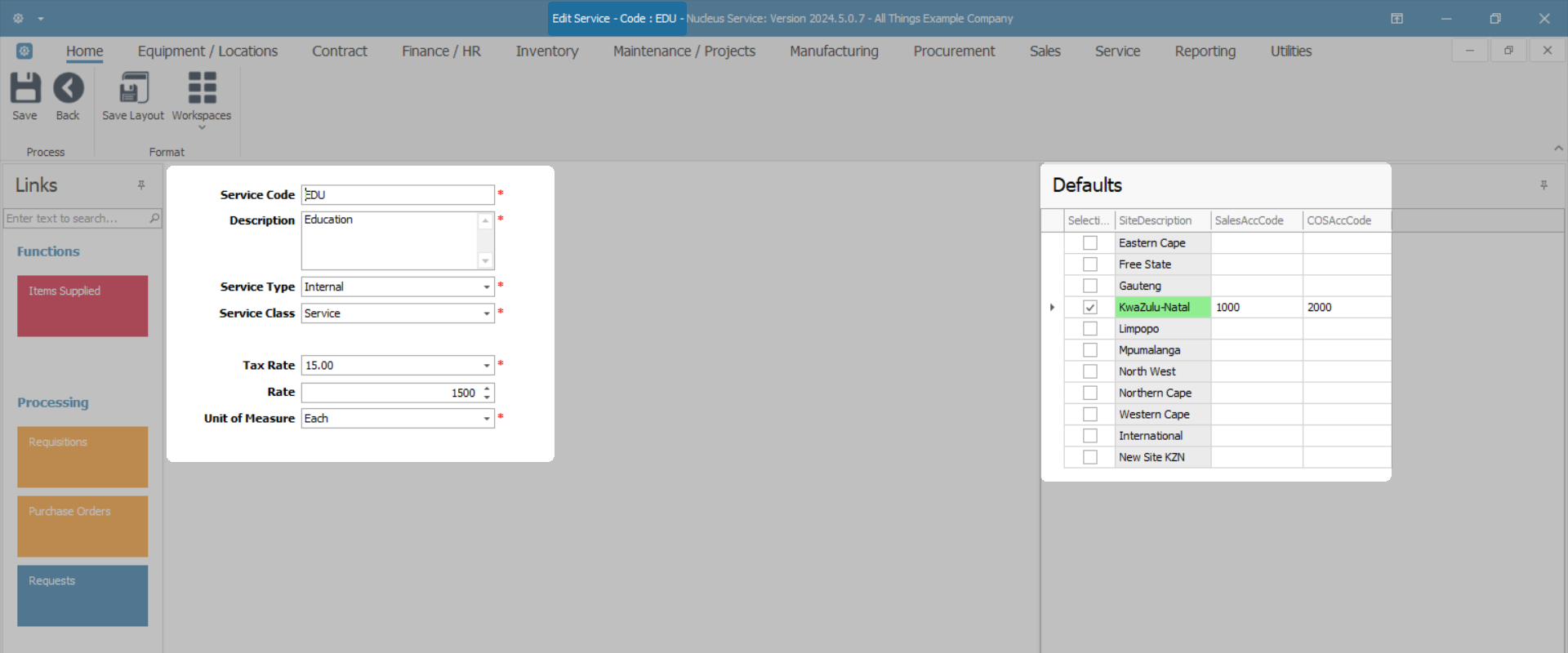The width and height of the screenshot is (1568, 653).
Task: Restore the inner document window
Action: 1508,51
